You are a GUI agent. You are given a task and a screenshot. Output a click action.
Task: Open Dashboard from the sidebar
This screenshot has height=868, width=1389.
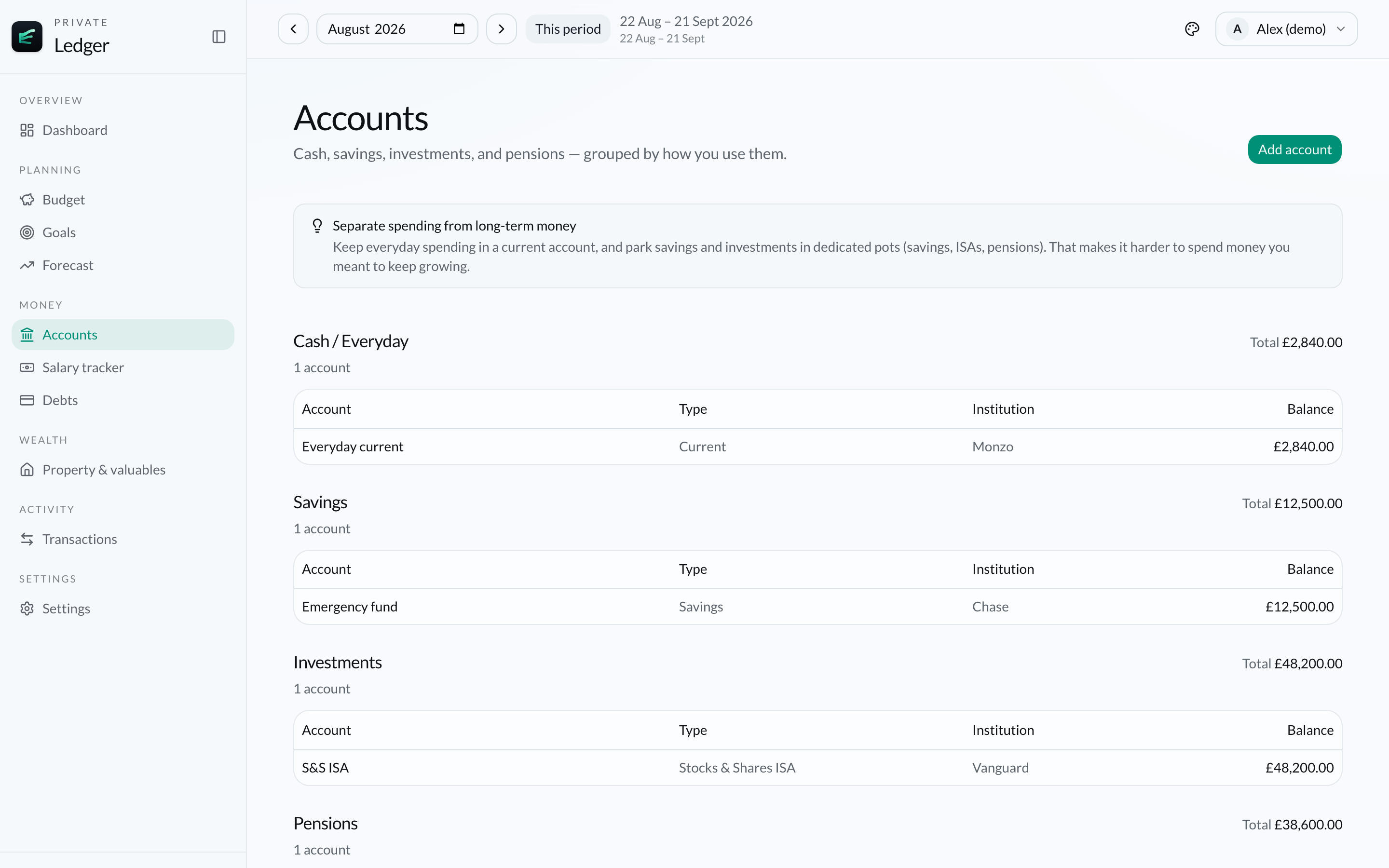[123, 130]
